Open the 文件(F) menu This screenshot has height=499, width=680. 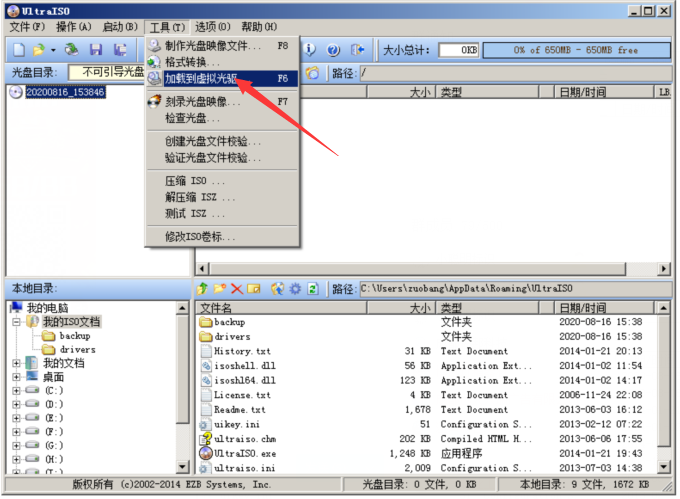pos(27,27)
